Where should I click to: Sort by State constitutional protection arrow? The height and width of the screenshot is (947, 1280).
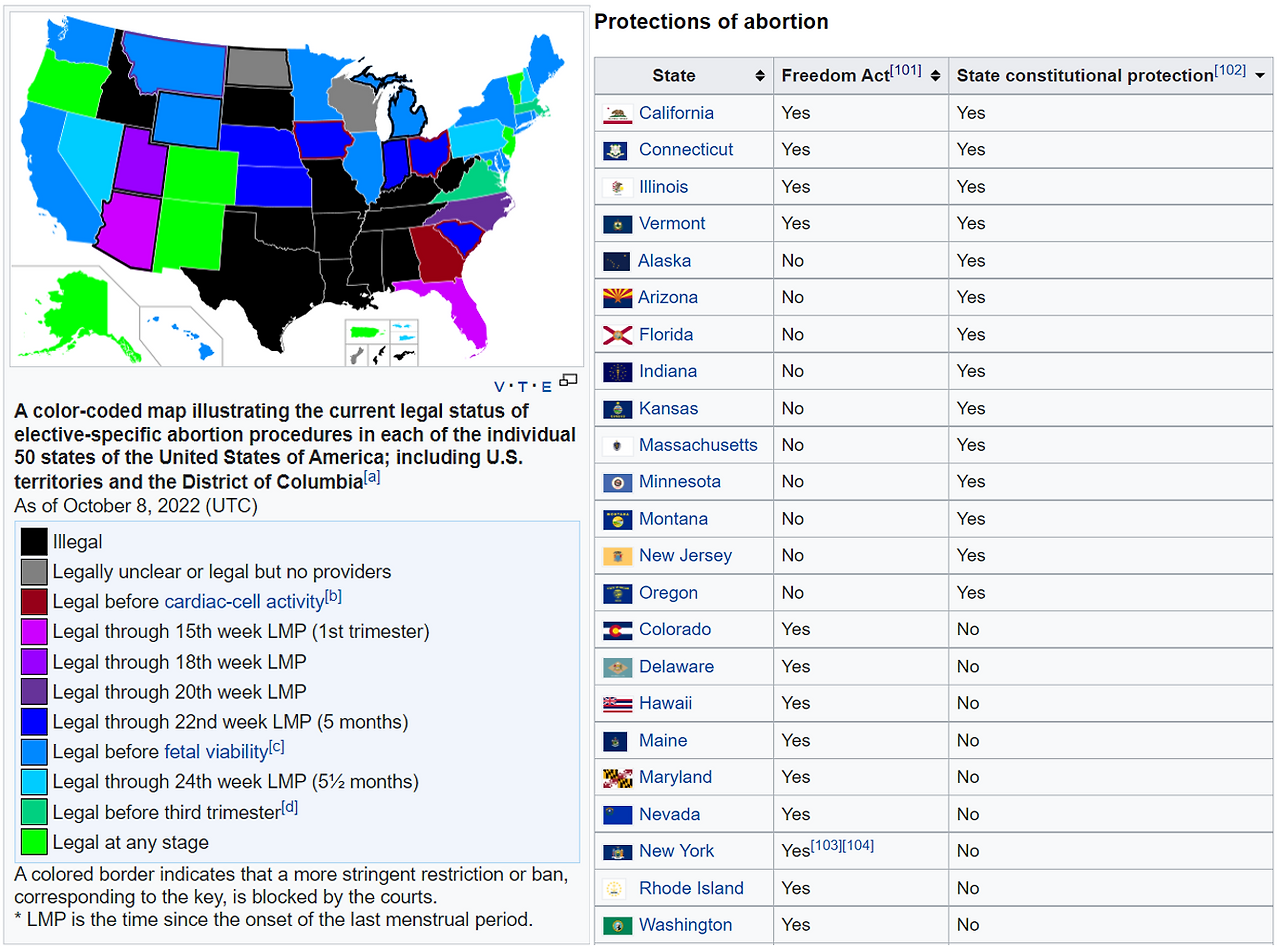point(1259,76)
